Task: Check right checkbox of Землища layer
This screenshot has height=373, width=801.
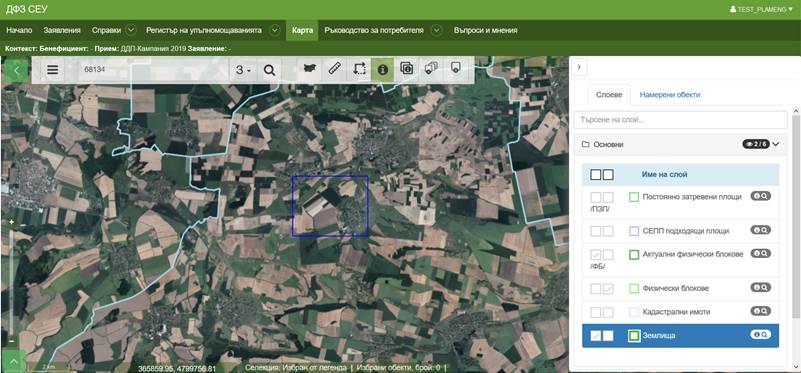Action: coord(608,336)
